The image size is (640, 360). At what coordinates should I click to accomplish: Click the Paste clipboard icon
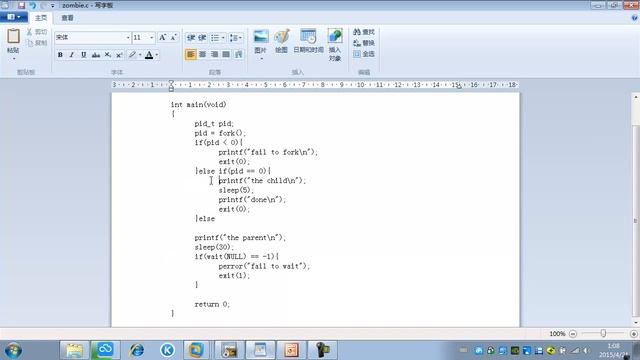(x=13, y=36)
